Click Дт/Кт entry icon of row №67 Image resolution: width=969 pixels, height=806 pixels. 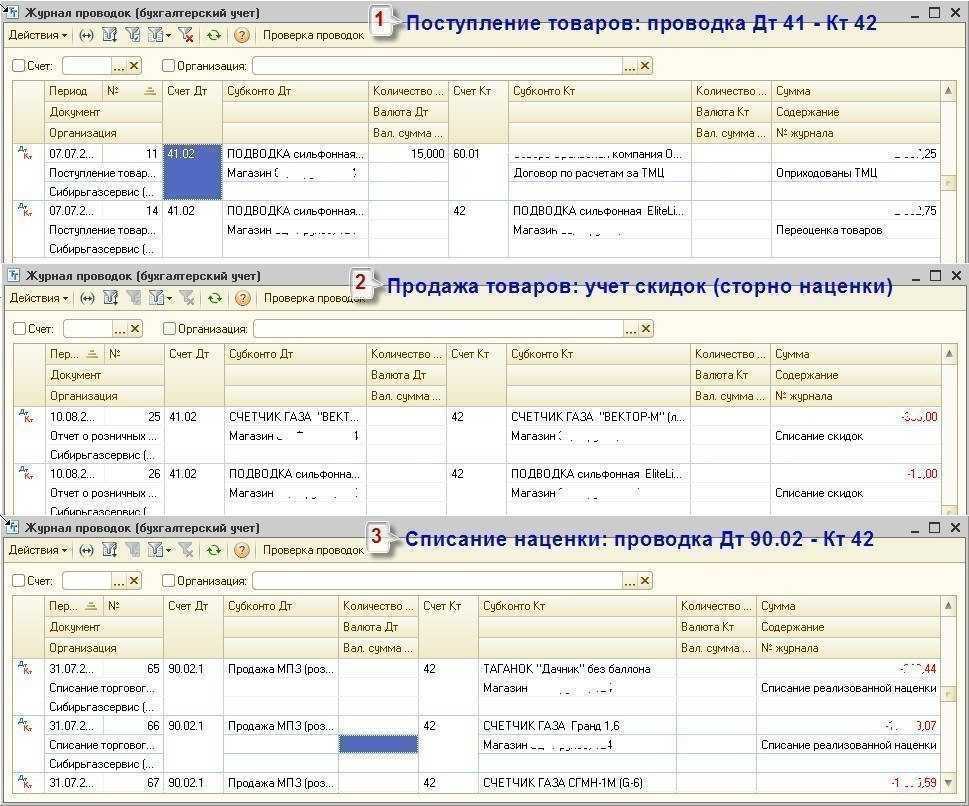click(25, 781)
